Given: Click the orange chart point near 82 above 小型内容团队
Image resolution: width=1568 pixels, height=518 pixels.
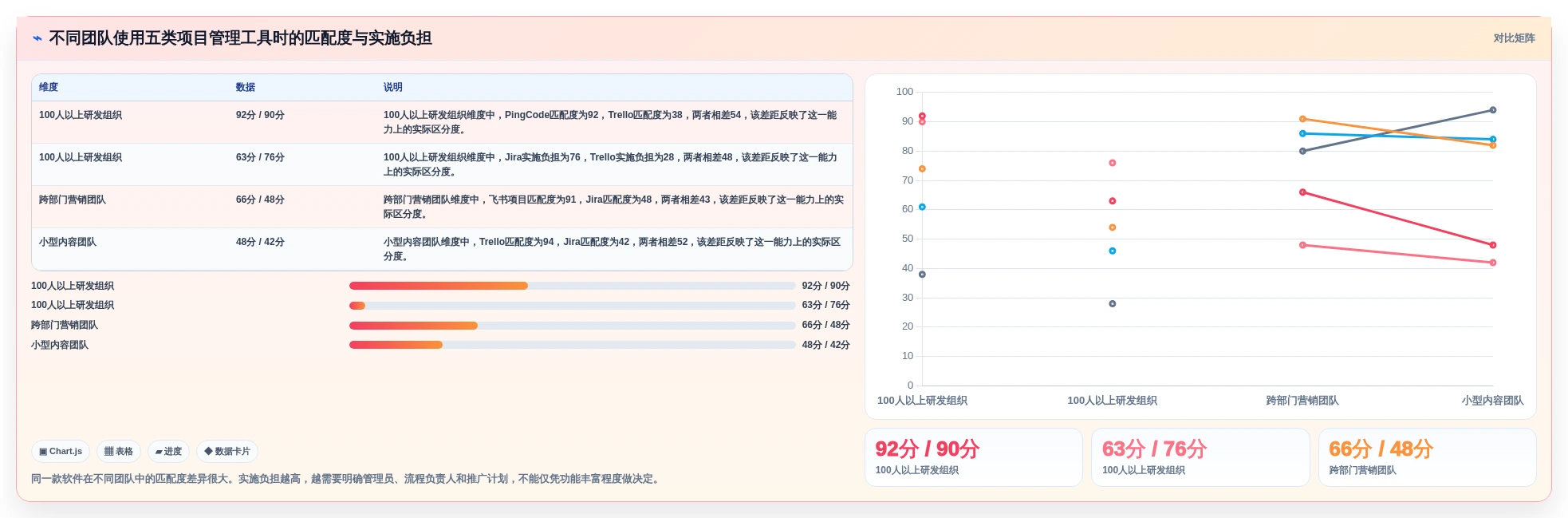Looking at the screenshot, I should point(1492,145).
